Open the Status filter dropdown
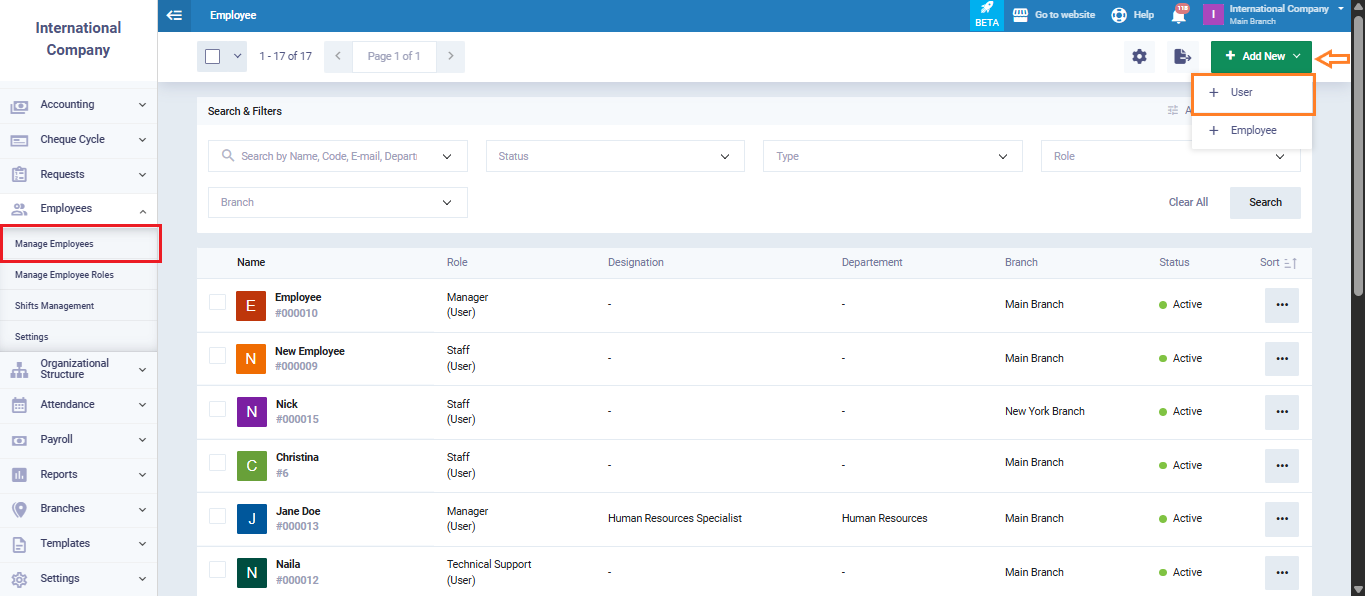 [615, 156]
